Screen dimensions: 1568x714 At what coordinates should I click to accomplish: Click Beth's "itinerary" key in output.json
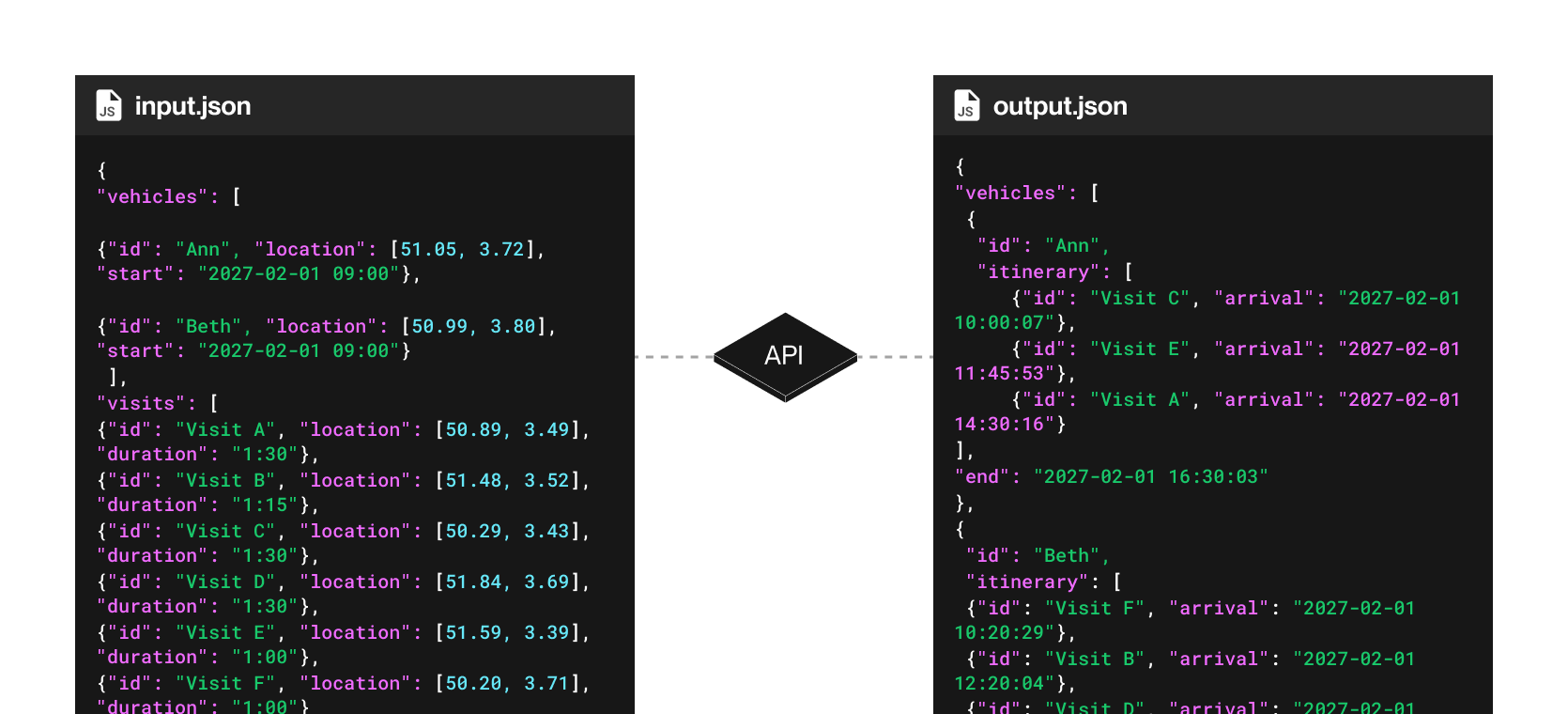click(x=1027, y=582)
